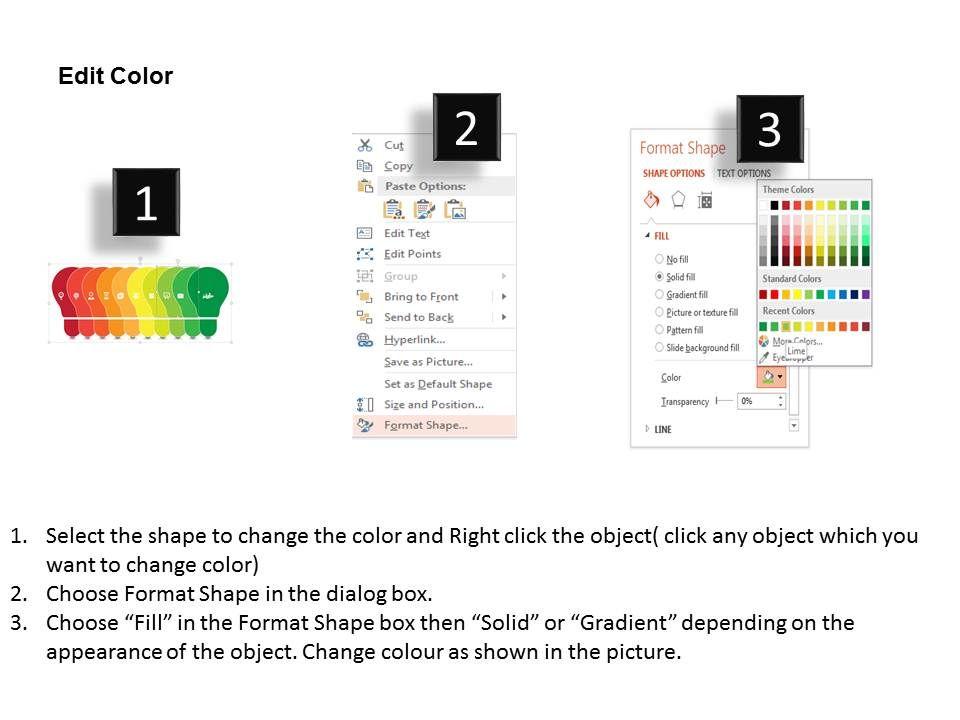Expand the LINE section

[x=647, y=429]
